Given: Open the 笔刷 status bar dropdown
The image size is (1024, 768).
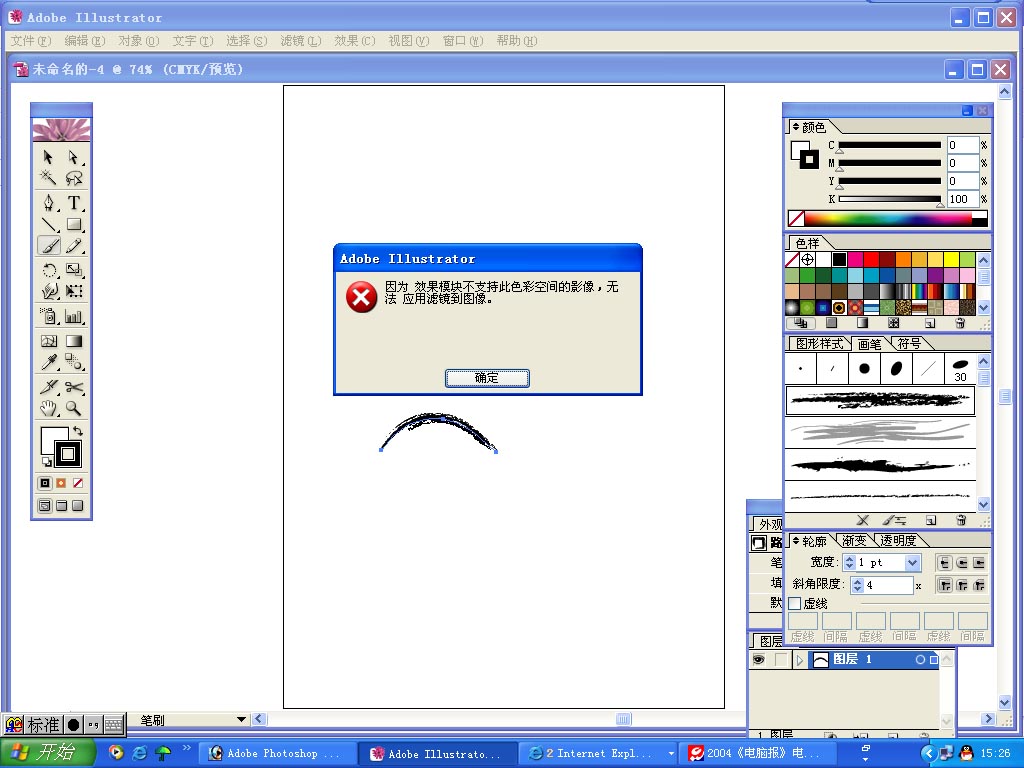Looking at the screenshot, I should [241, 720].
